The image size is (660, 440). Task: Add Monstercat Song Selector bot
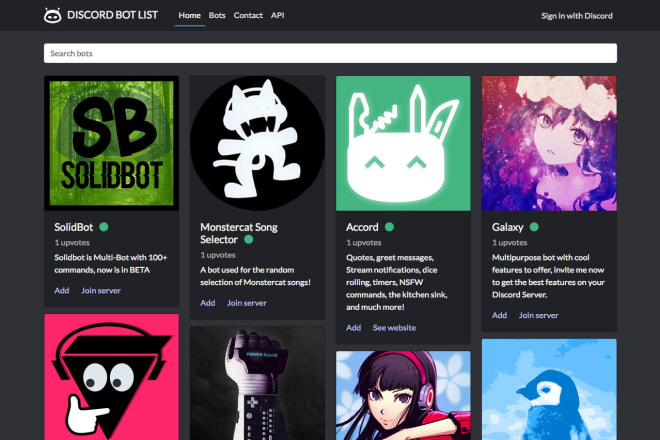point(208,303)
